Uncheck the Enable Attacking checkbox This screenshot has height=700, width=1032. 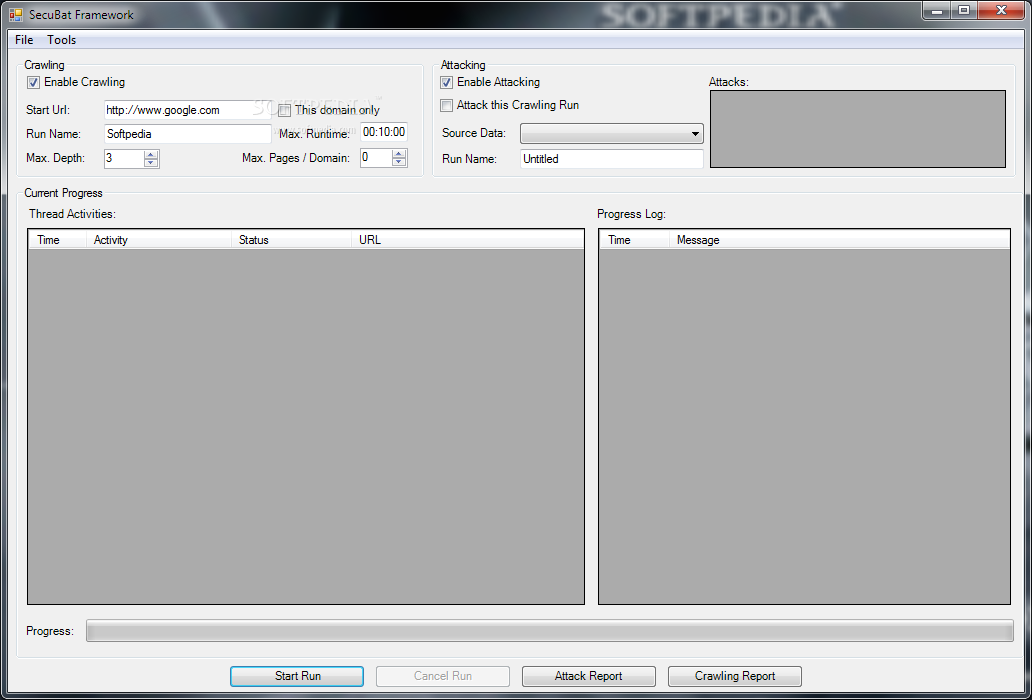(447, 82)
